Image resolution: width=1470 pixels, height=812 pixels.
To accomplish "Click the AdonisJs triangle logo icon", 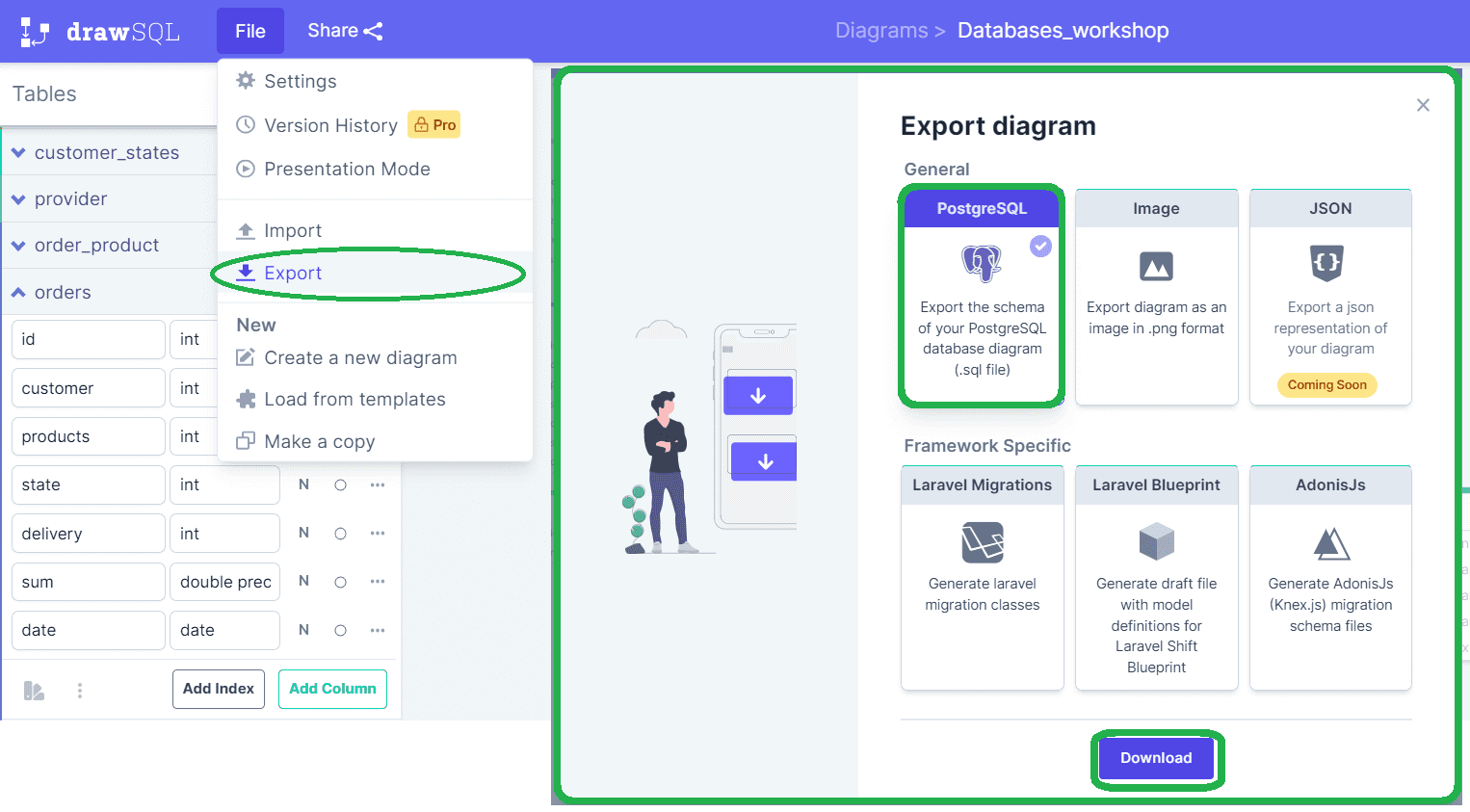I will click(x=1331, y=543).
